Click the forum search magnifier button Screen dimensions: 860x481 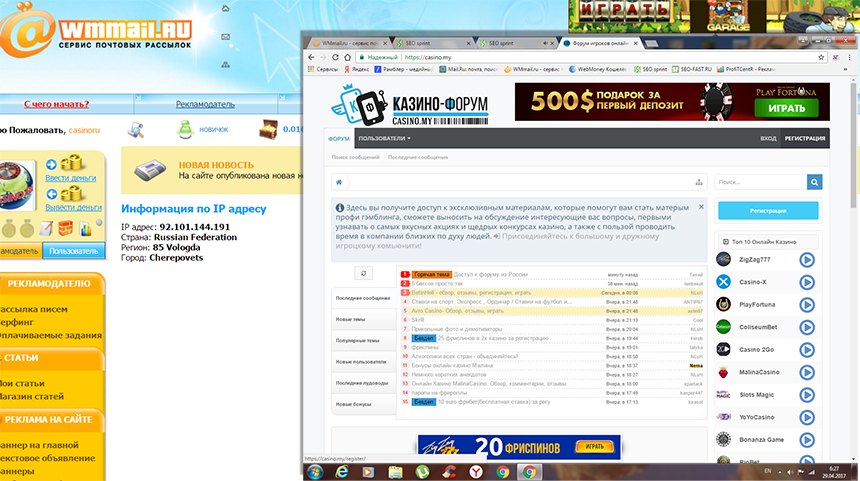click(814, 182)
